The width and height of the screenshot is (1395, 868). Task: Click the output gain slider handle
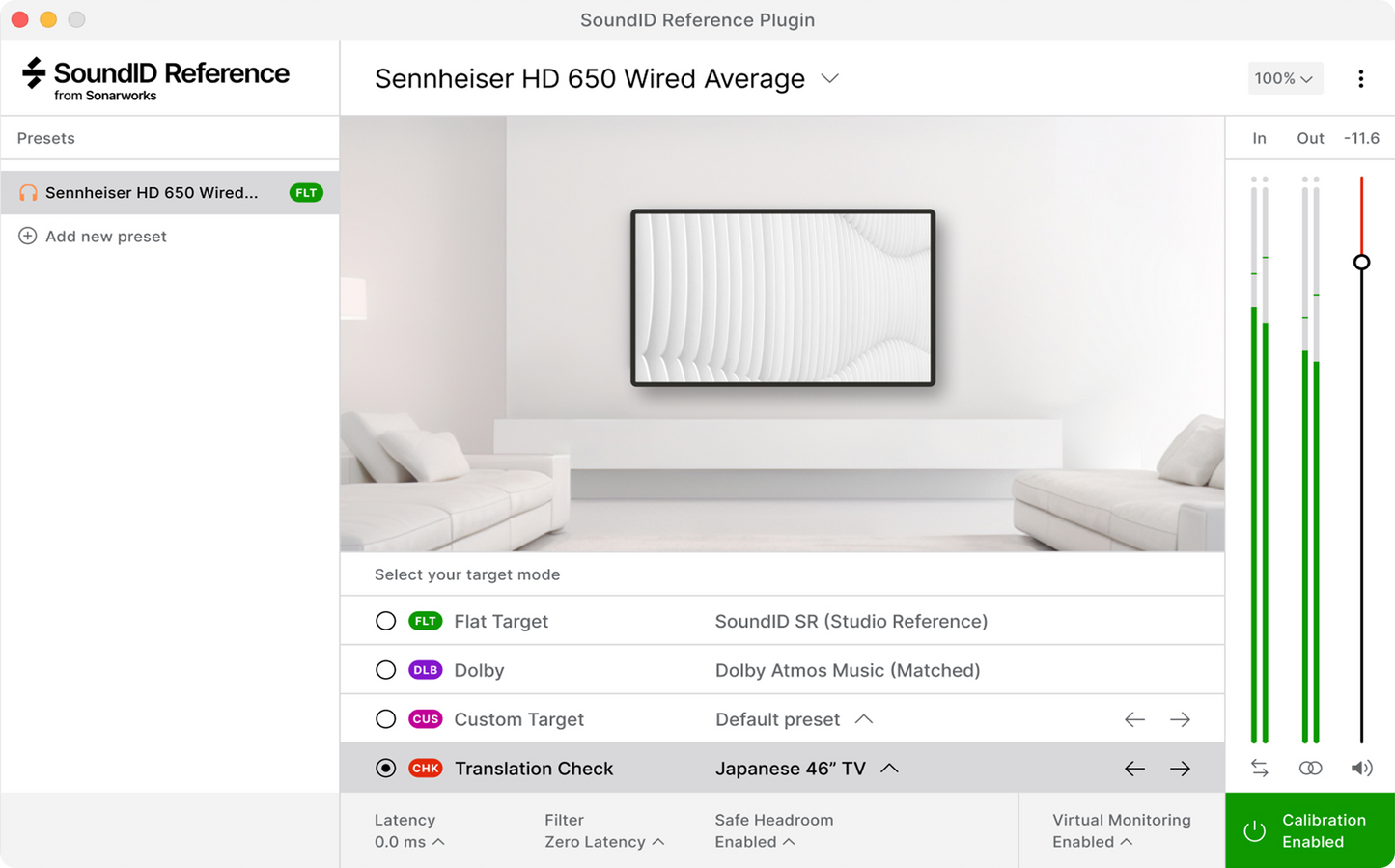click(x=1361, y=262)
